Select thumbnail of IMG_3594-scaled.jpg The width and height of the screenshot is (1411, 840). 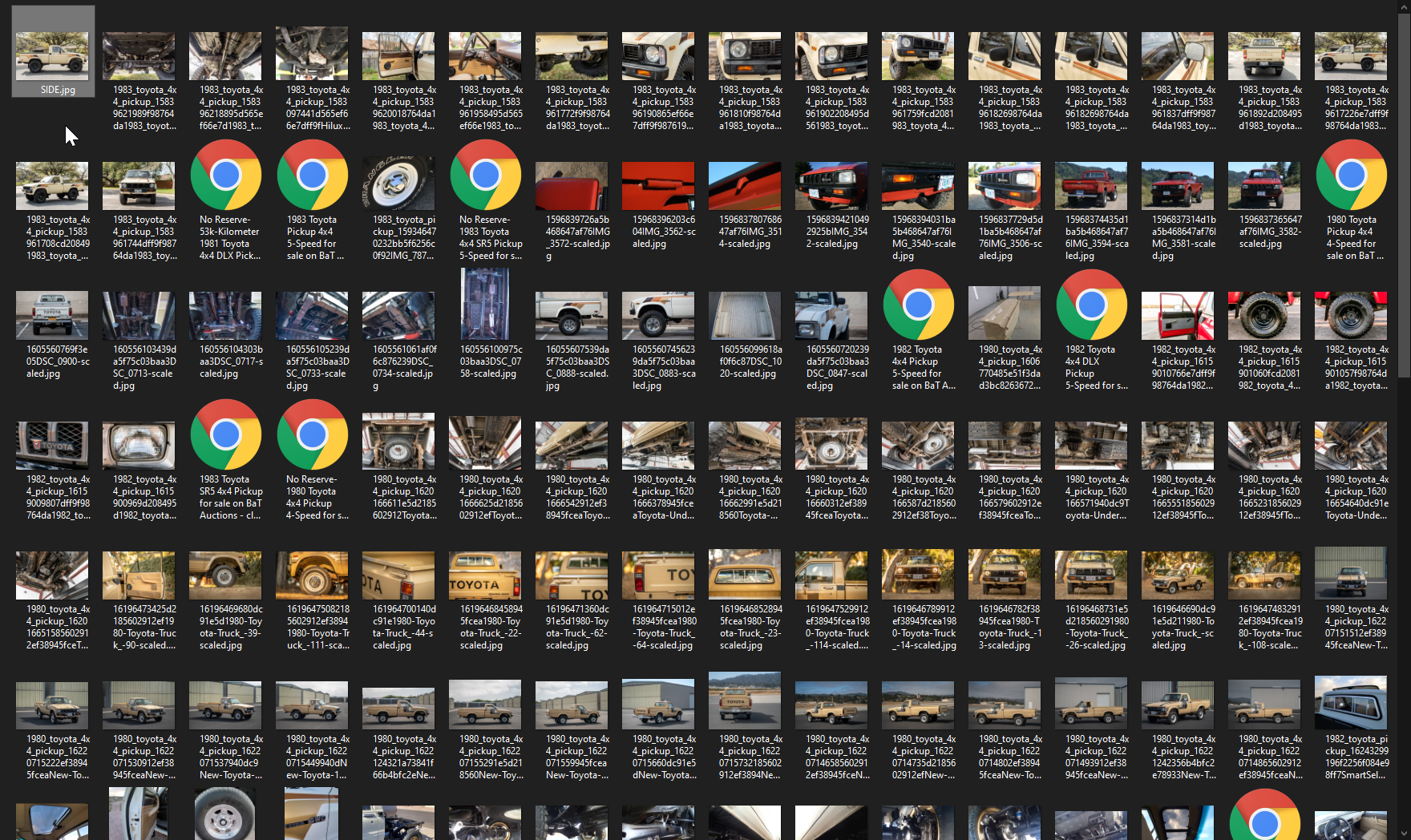point(1091,186)
